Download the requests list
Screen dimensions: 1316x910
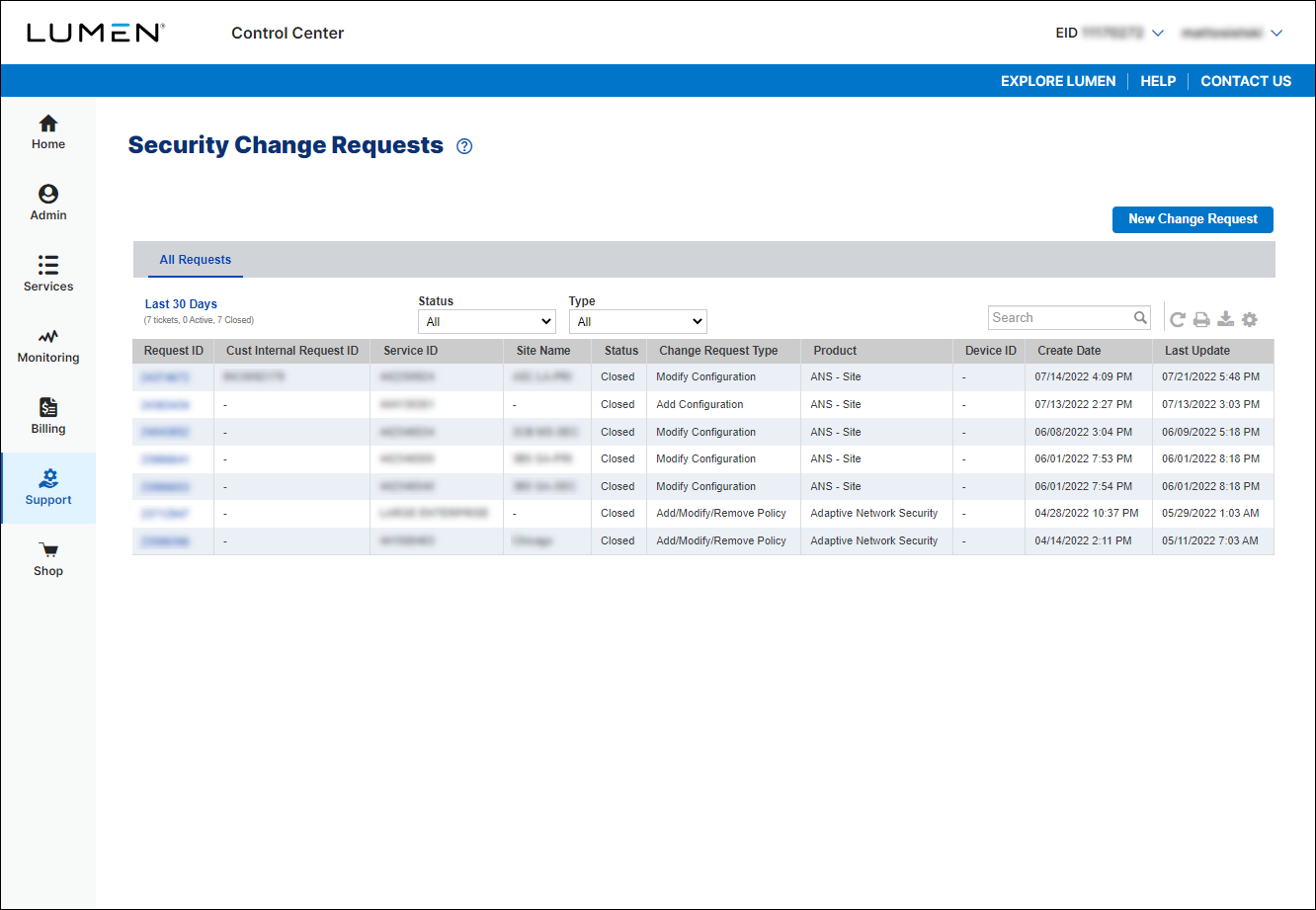pyautogui.click(x=1225, y=319)
